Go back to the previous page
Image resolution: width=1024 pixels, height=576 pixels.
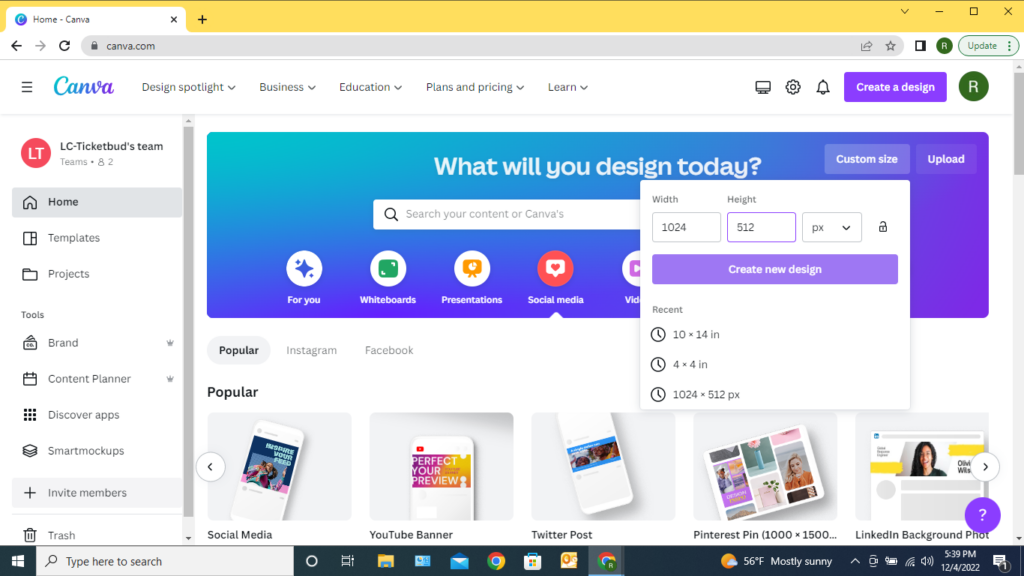(16, 46)
